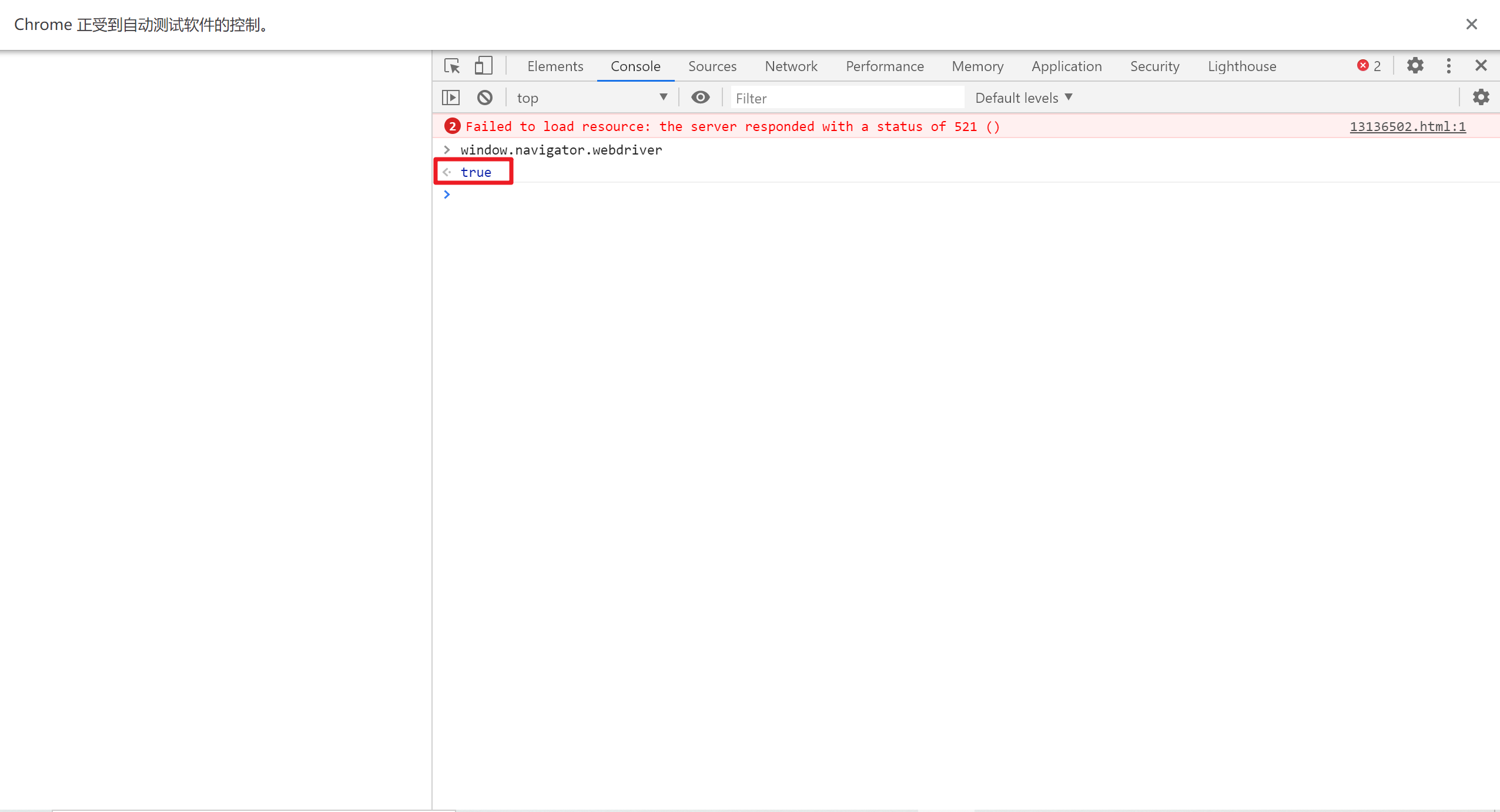Open the Network panel

791,65
